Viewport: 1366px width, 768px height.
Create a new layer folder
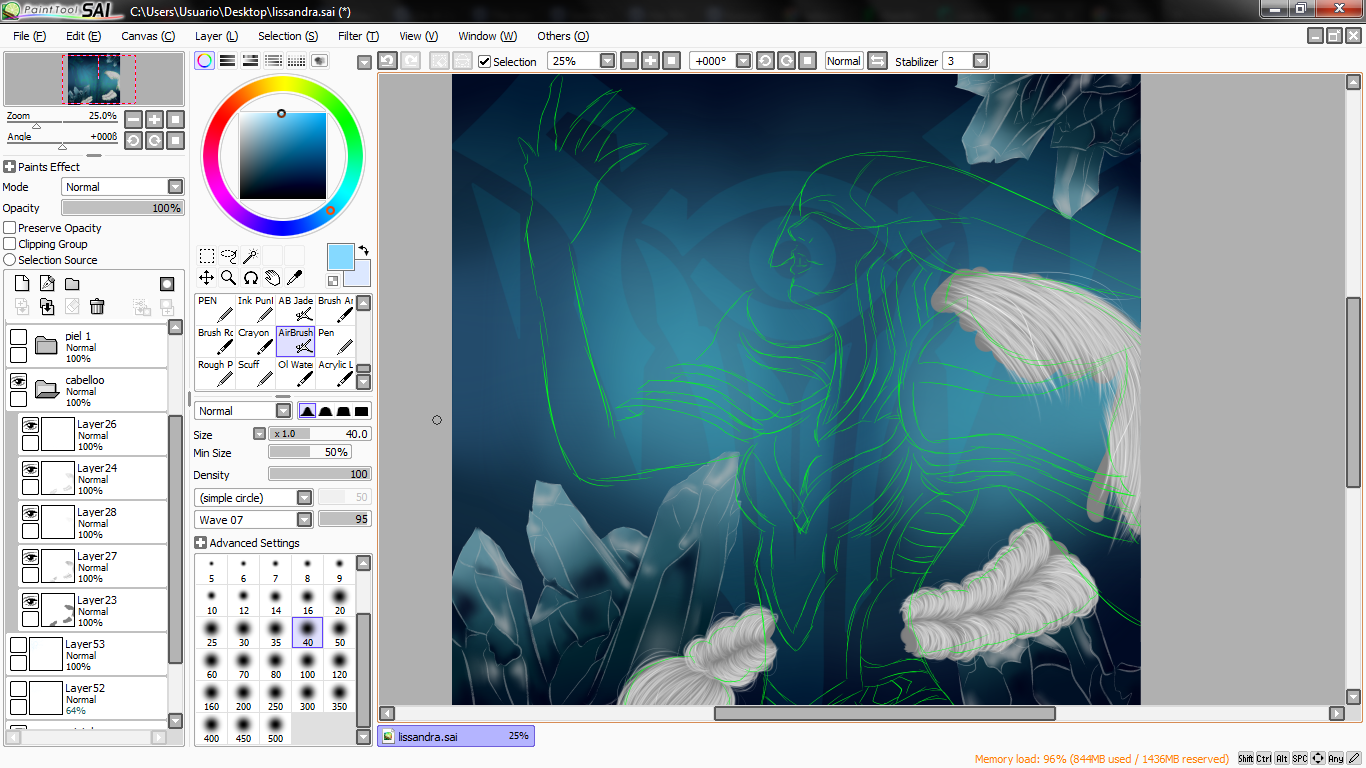[72, 284]
